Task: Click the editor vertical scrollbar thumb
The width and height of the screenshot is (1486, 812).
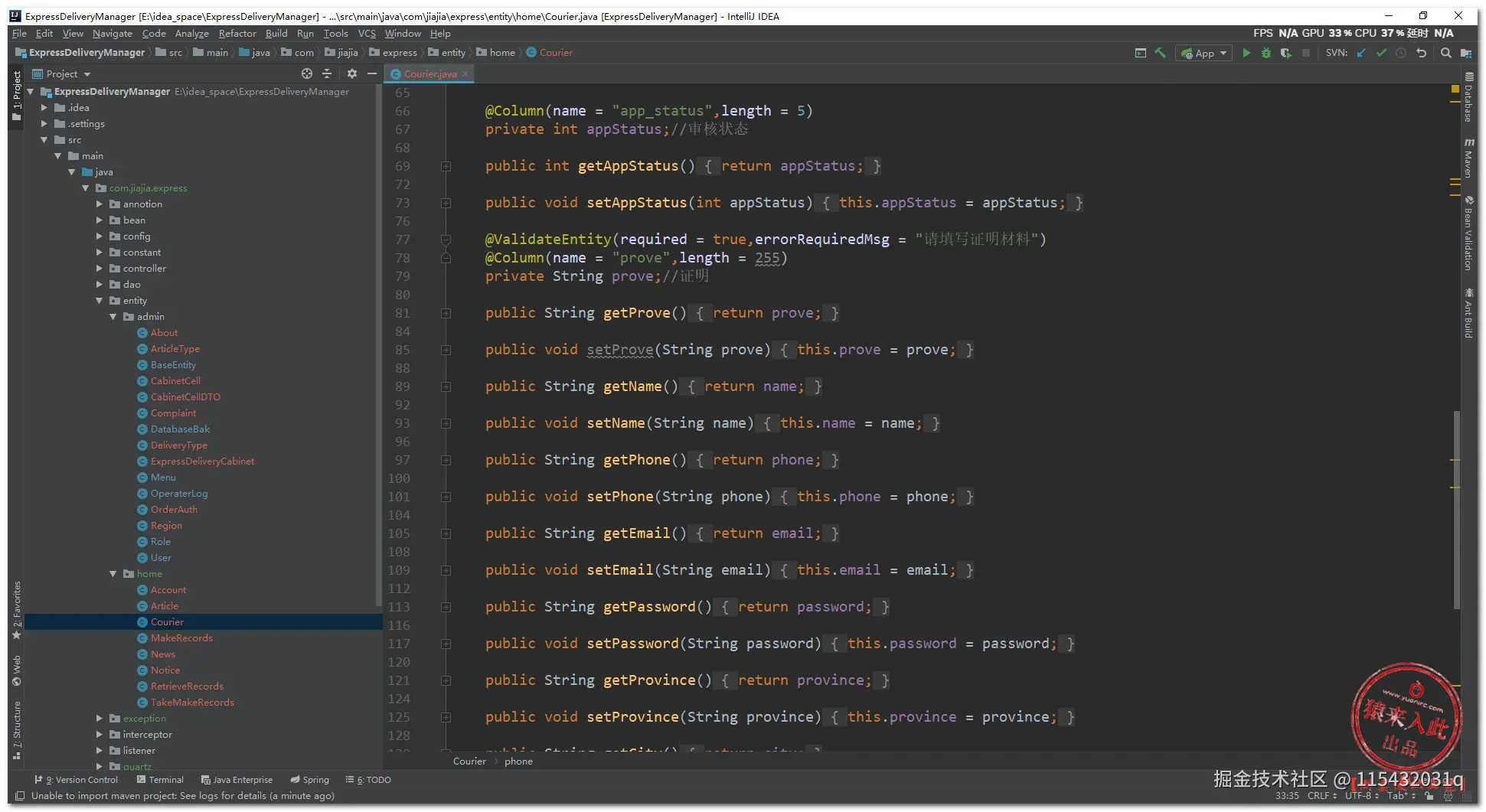Action: click(1456, 509)
